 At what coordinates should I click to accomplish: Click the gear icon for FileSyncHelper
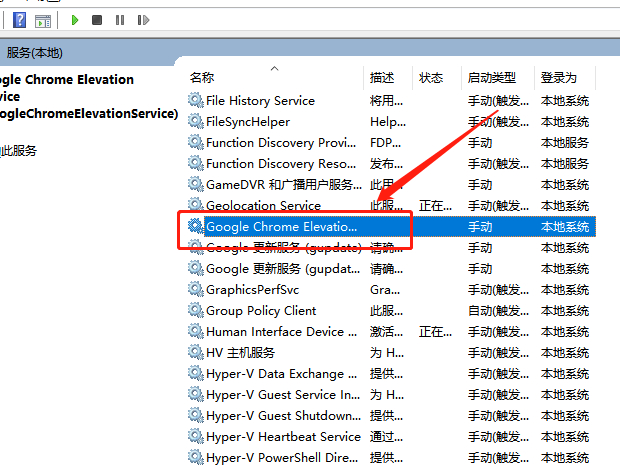[195, 121]
